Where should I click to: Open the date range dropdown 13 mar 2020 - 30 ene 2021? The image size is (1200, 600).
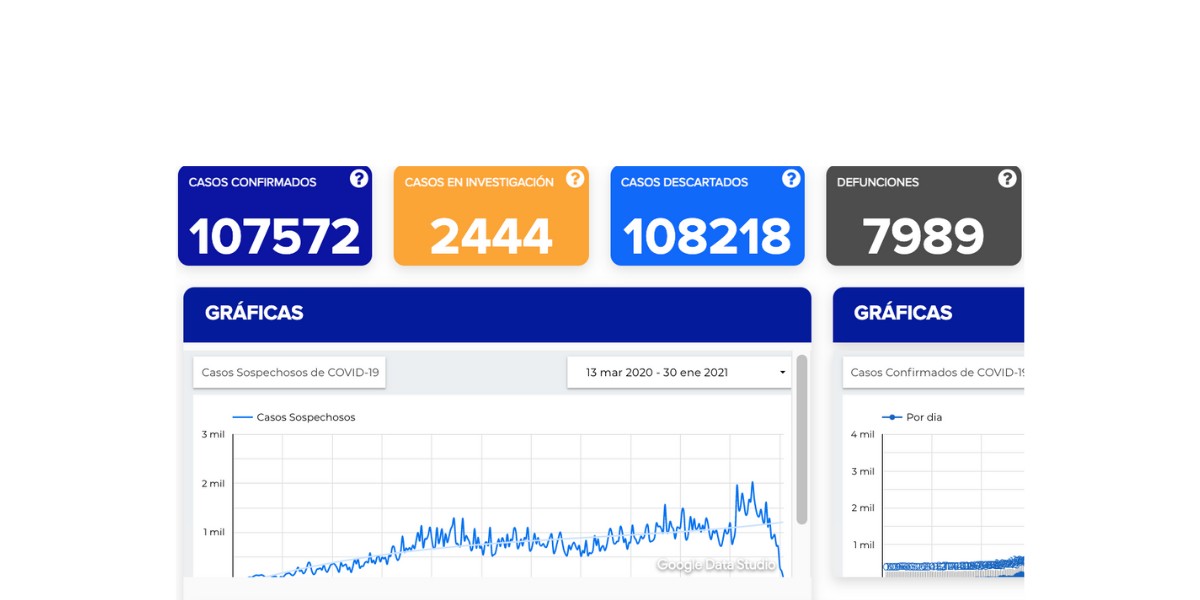click(679, 372)
